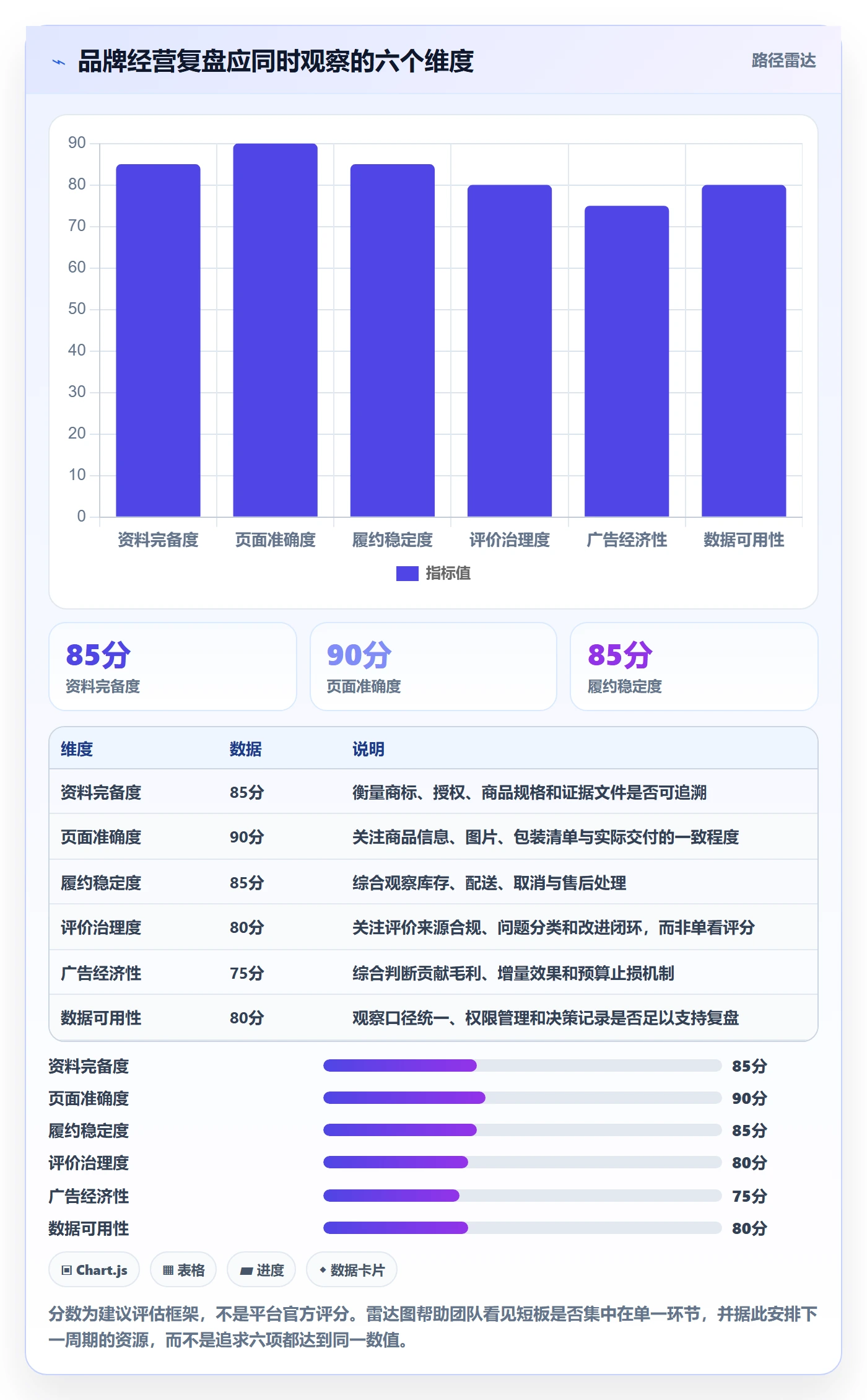This screenshot has height=1400, width=867.
Task: Click the Chart.js tag chip
Action: click(x=94, y=1270)
